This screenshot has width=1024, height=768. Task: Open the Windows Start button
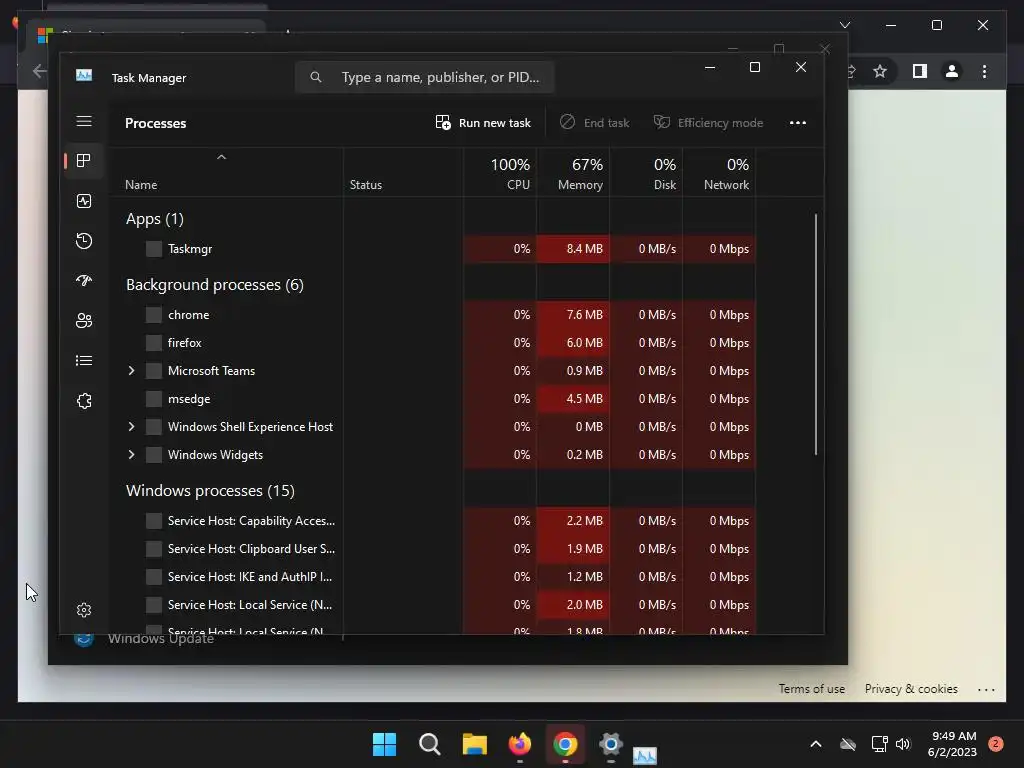click(384, 744)
